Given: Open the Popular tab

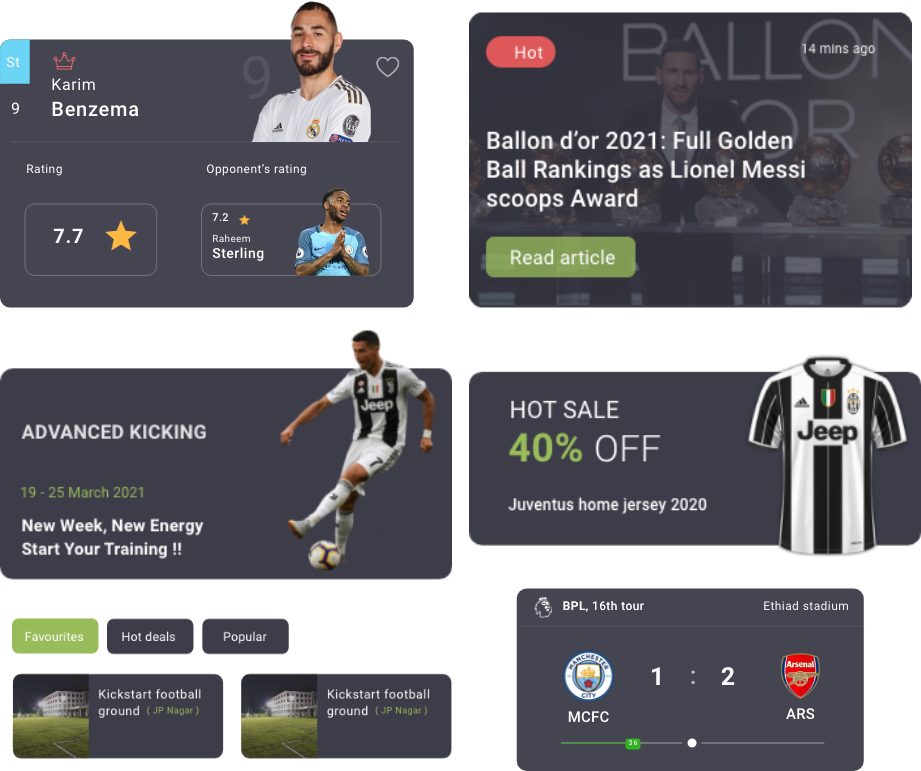Looking at the screenshot, I should click(x=245, y=636).
